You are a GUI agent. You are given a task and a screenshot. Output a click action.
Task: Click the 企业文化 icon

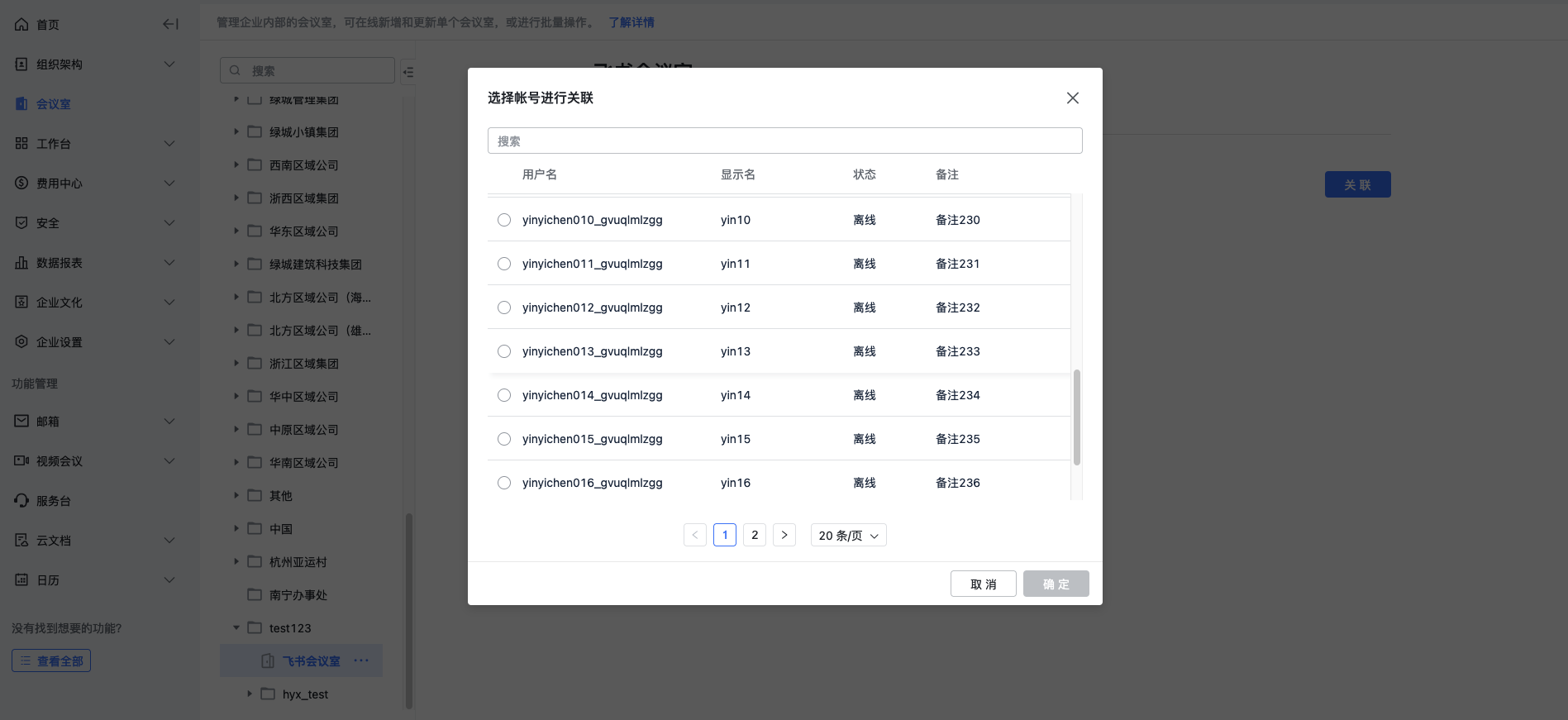(x=21, y=303)
